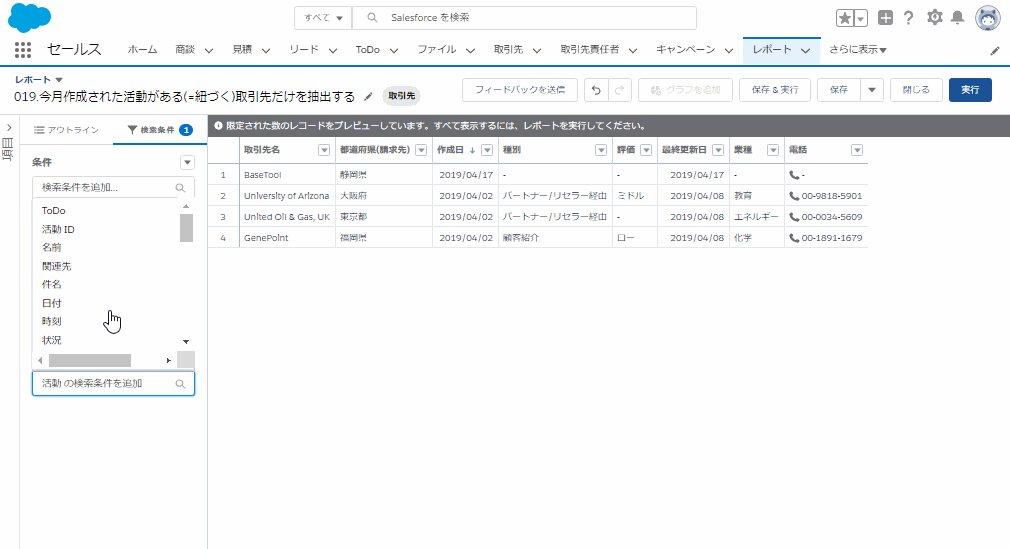The width and height of the screenshot is (1010, 549).
Task: Click the 閉じる button
Action: (916, 90)
